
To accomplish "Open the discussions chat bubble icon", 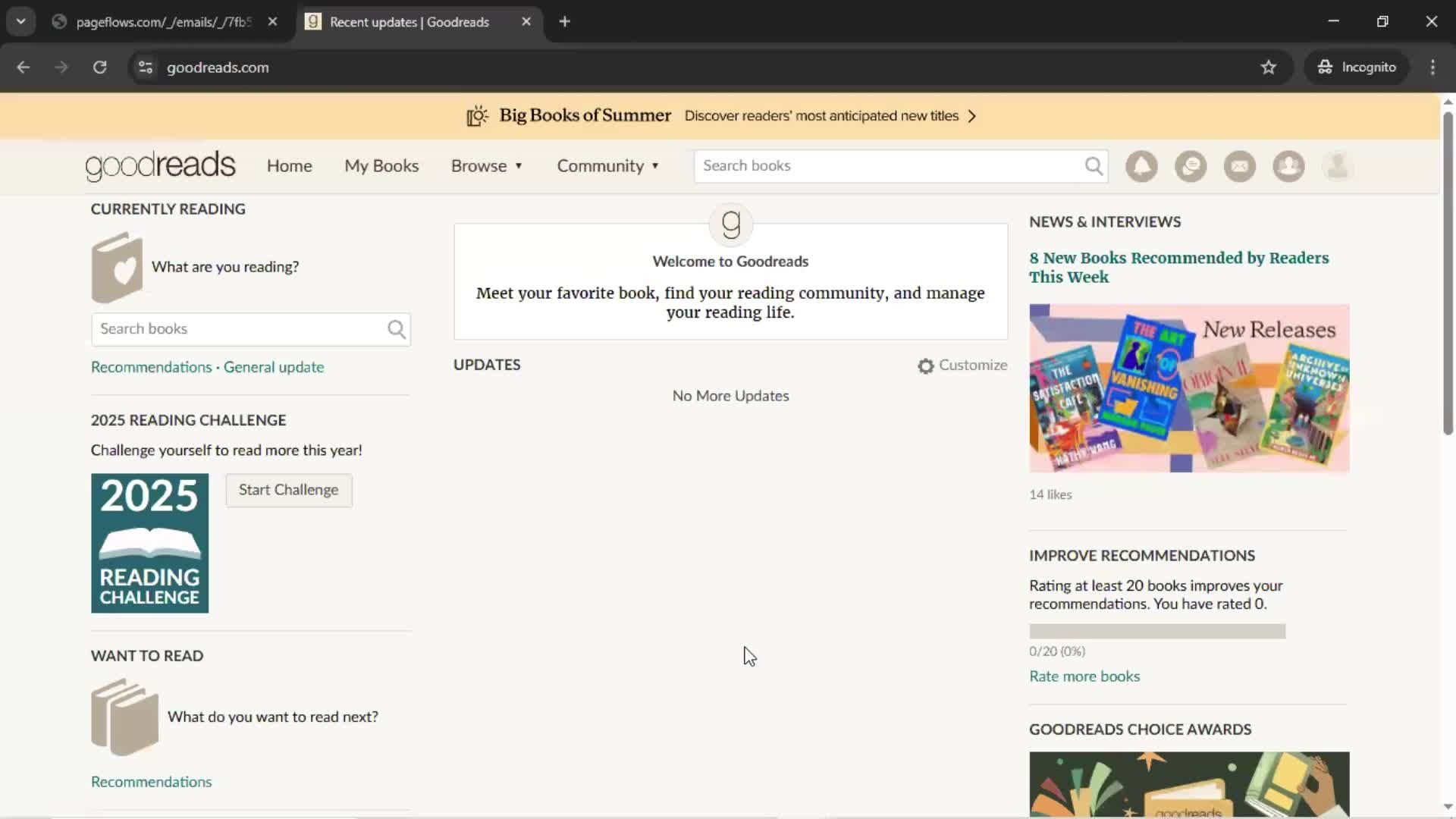I will point(1191,166).
